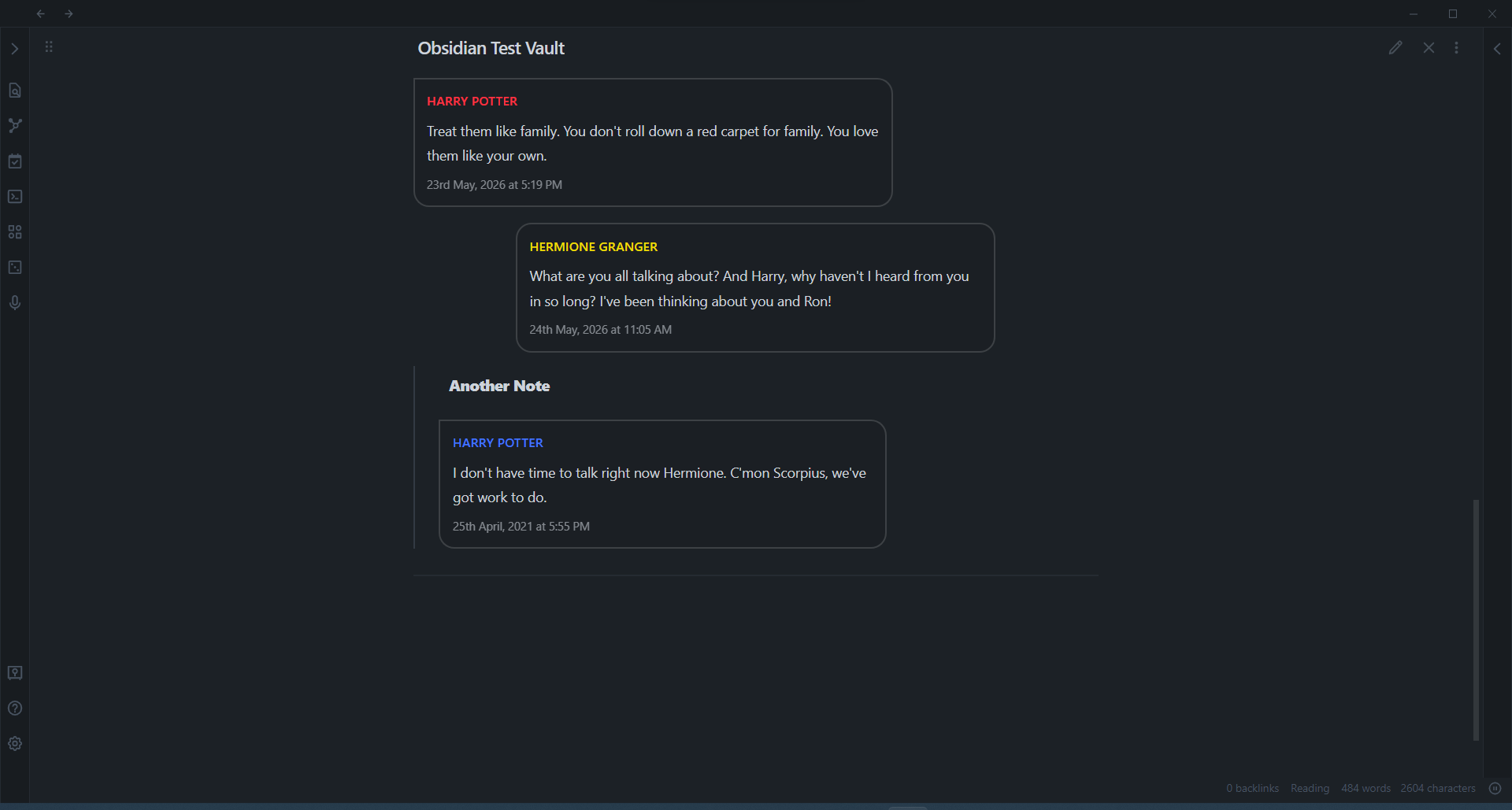Insert a random note using the dice icon
This screenshot has height=810, width=1512.
15,267
